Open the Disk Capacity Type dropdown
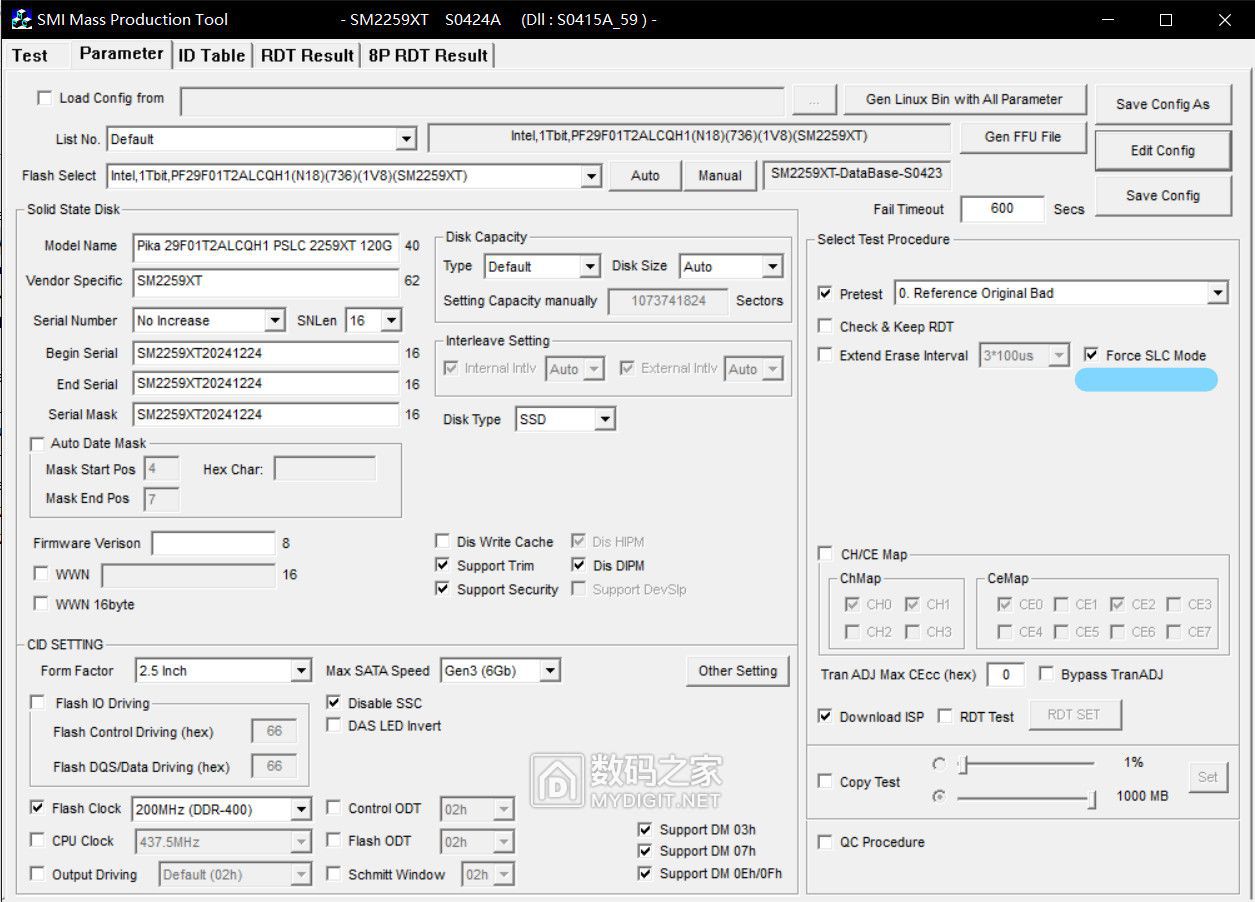The image size is (1255, 902). coord(589,267)
